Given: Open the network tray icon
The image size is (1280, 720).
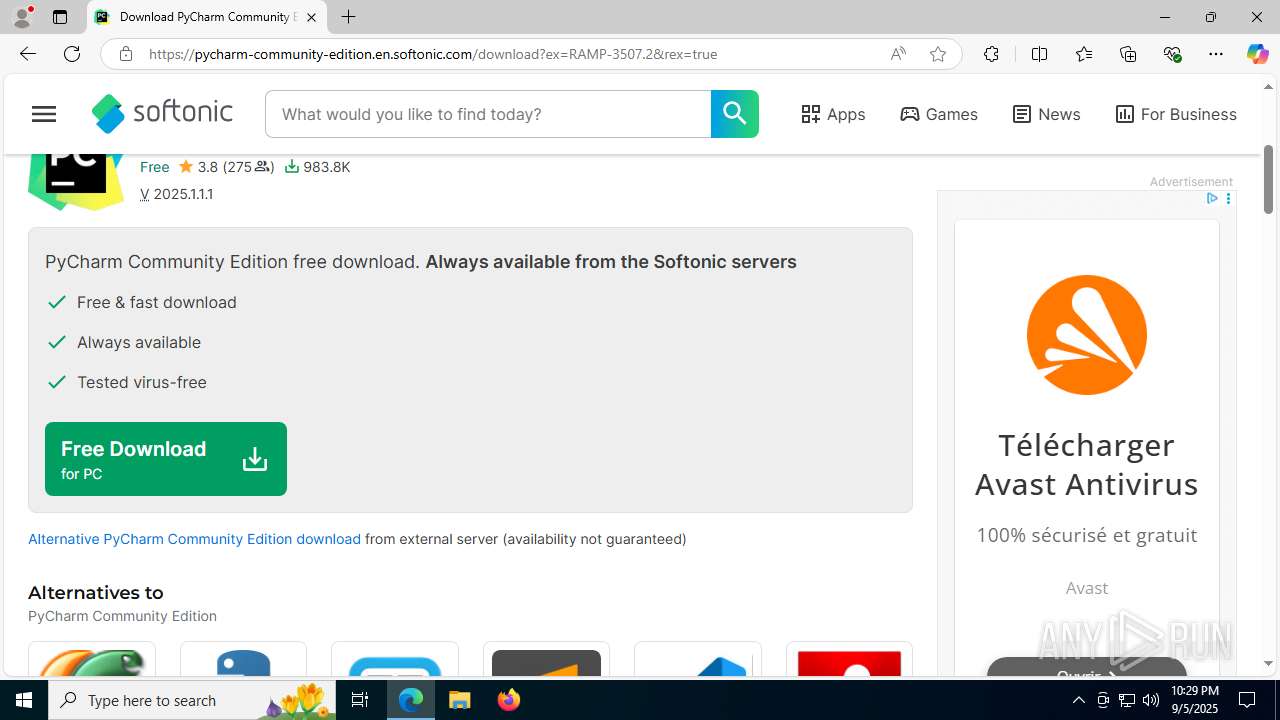Looking at the screenshot, I should [1127, 700].
